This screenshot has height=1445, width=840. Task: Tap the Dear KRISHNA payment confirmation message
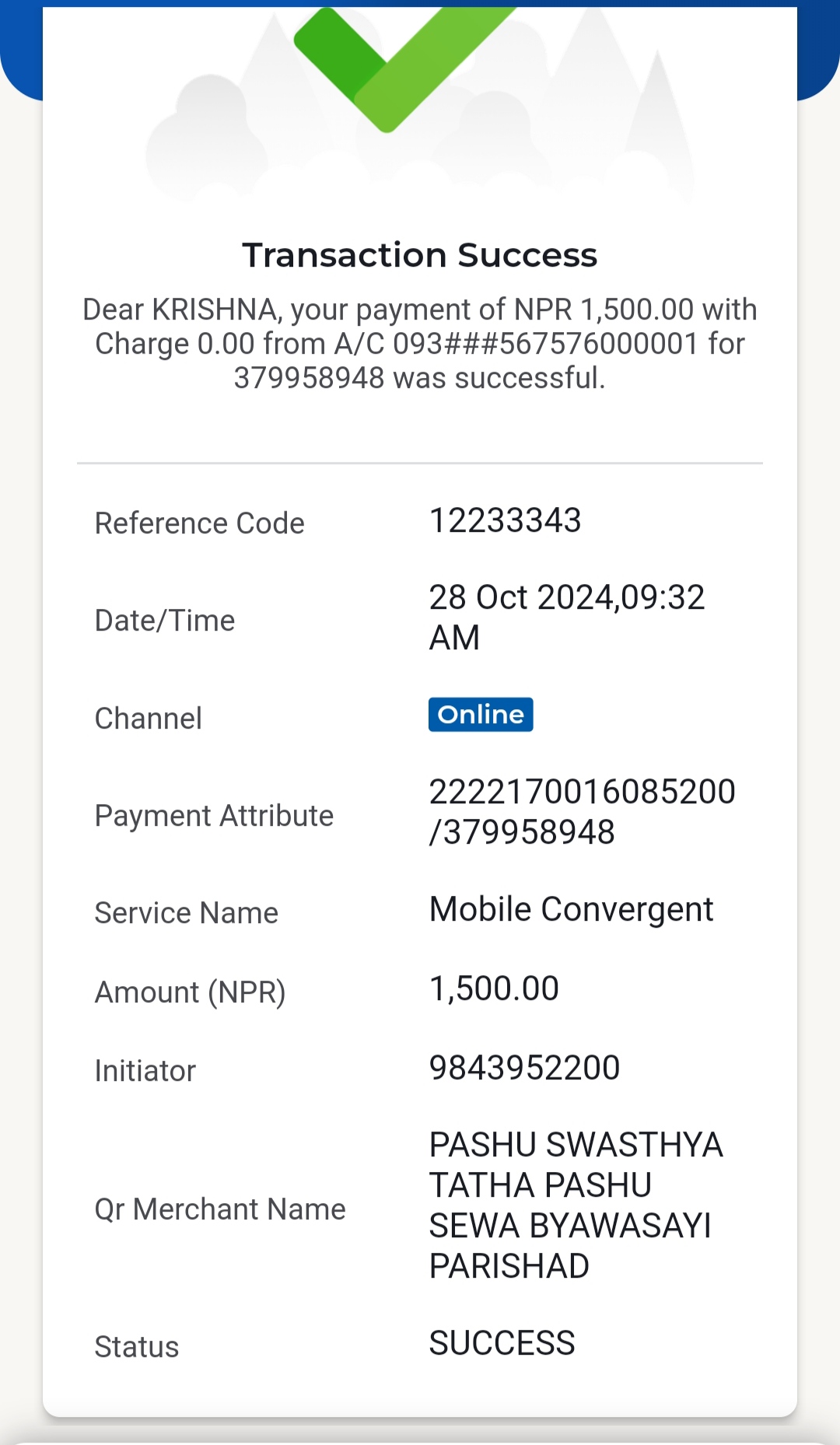pyautogui.click(x=420, y=344)
